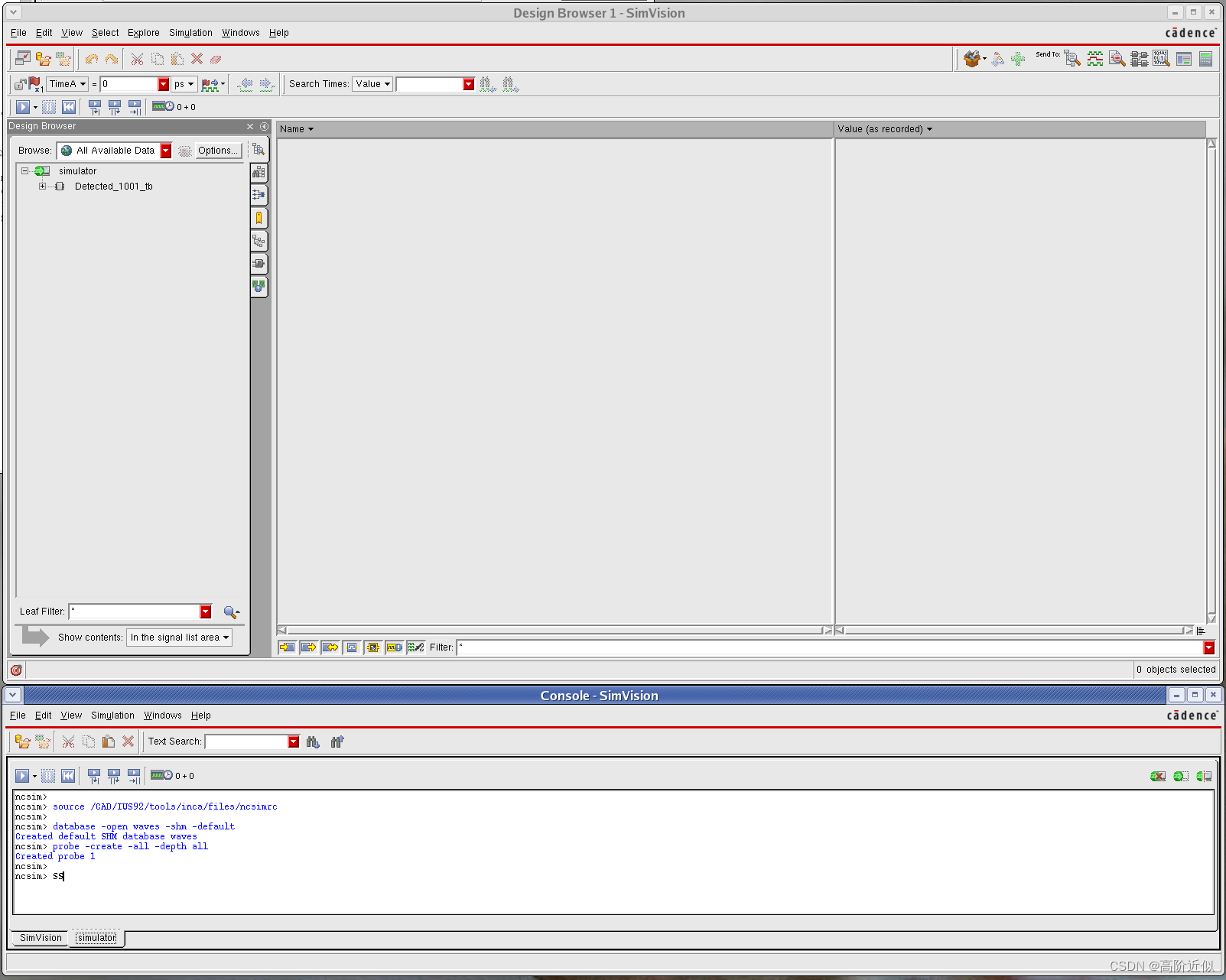This screenshot has height=980, width=1226.
Task: Click the cut scissors icon in Design Browser
Action: pyautogui.click(x=137, y=59)
